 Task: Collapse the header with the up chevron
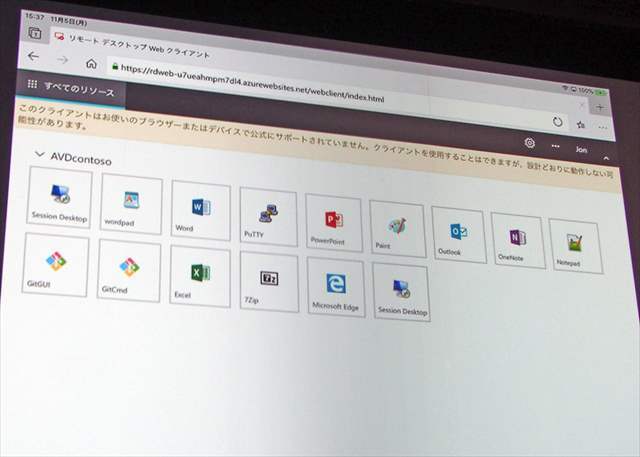tap(606, 158)
